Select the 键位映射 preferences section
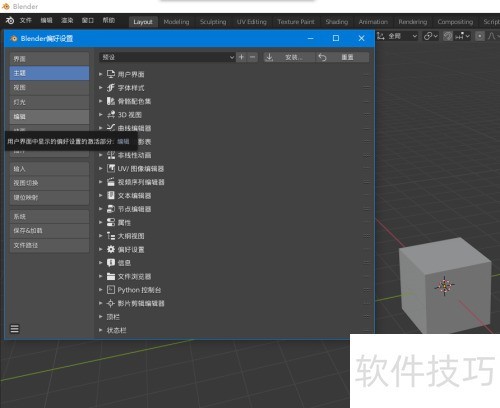This screenshot has width=500, height=408. (50, 198)
